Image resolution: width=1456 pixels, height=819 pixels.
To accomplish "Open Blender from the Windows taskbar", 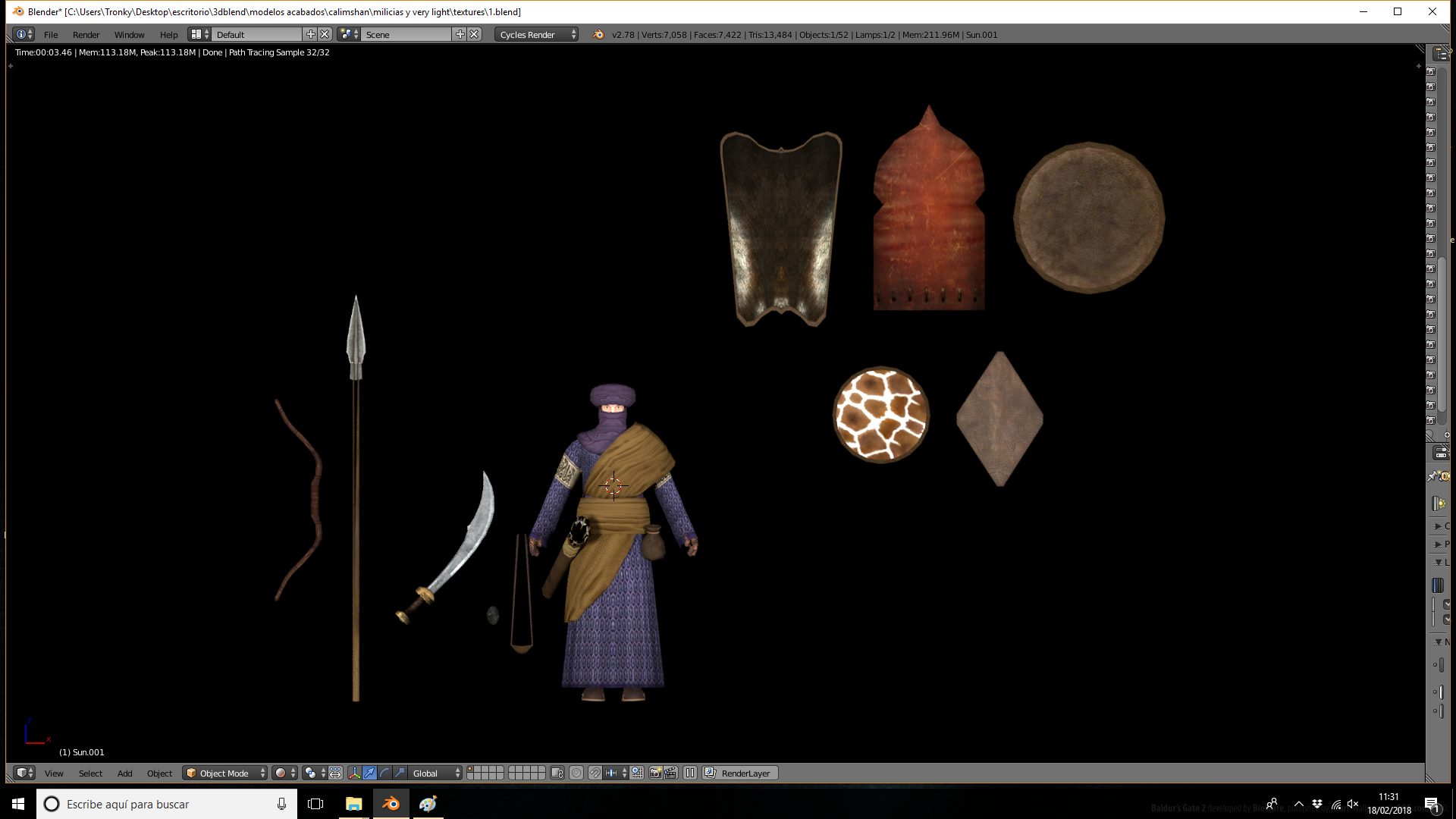I will [391, 804].
